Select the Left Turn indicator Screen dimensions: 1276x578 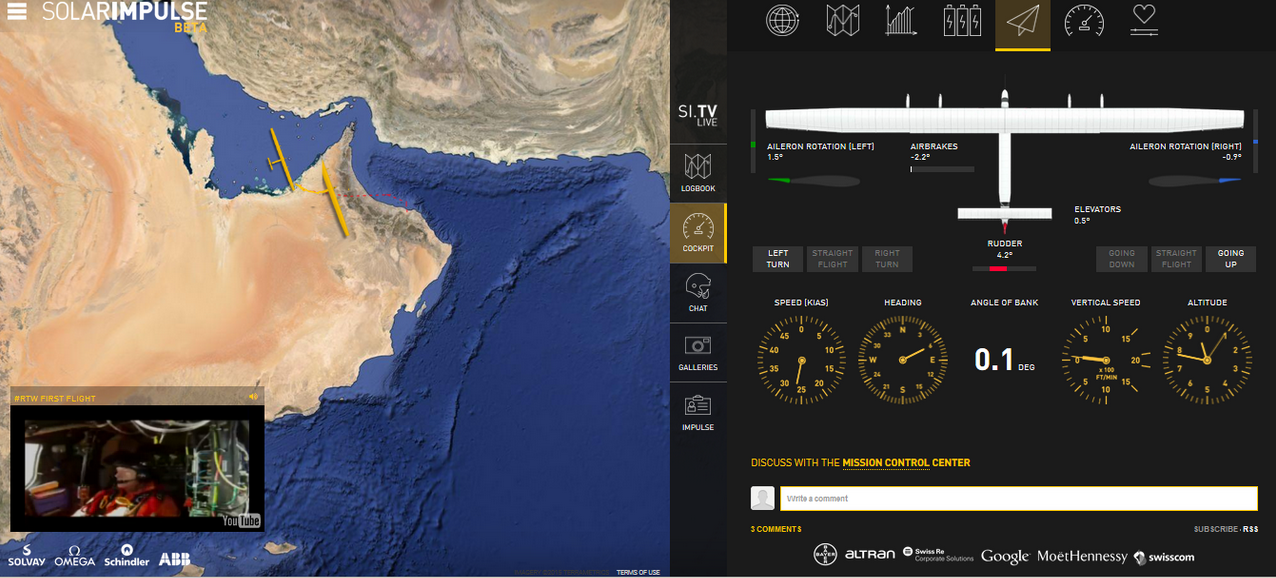(778, 259)
